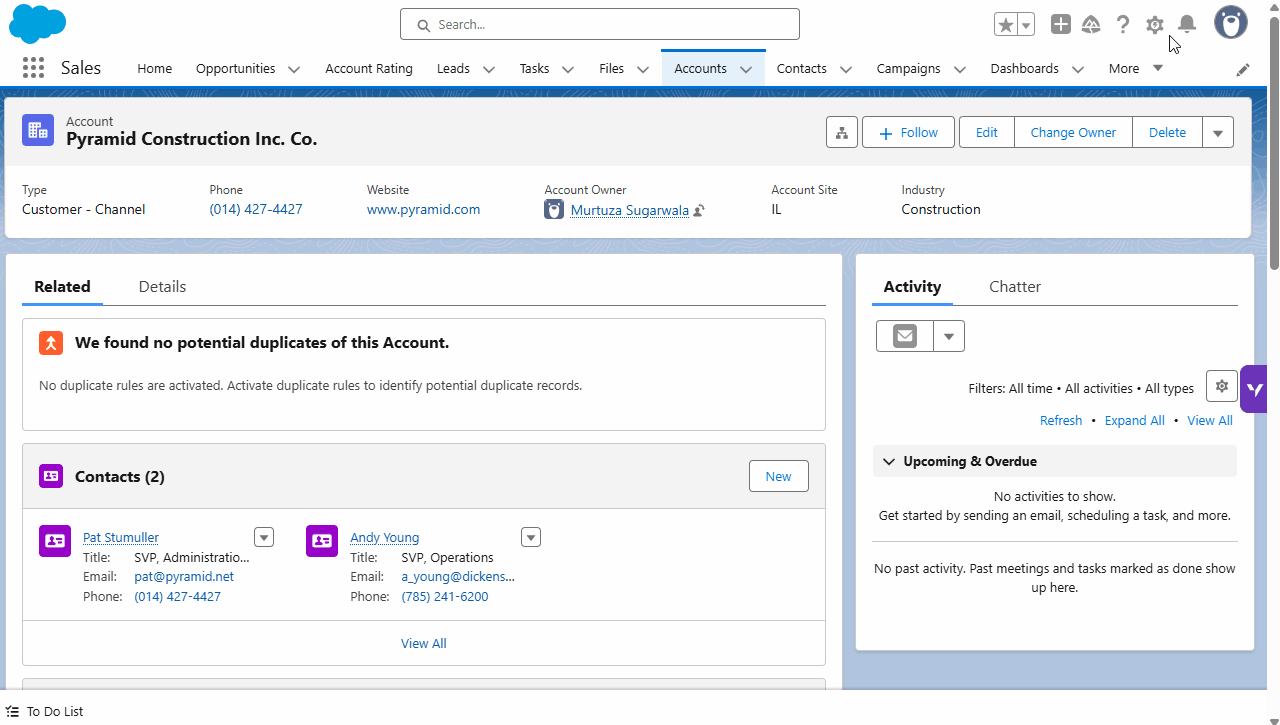
Task: Go to the Home tab
Action: click(x=155, y=69)
